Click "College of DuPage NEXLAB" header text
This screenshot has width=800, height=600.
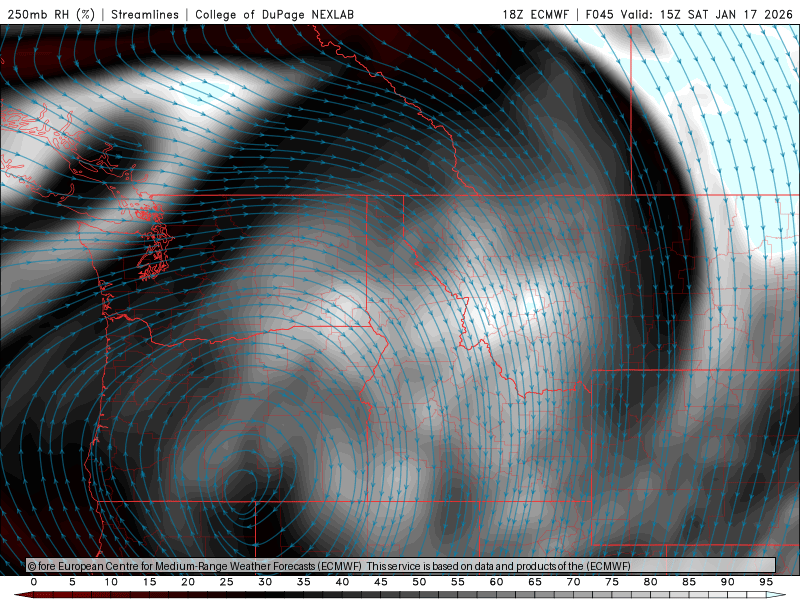[x=274, y=14]
